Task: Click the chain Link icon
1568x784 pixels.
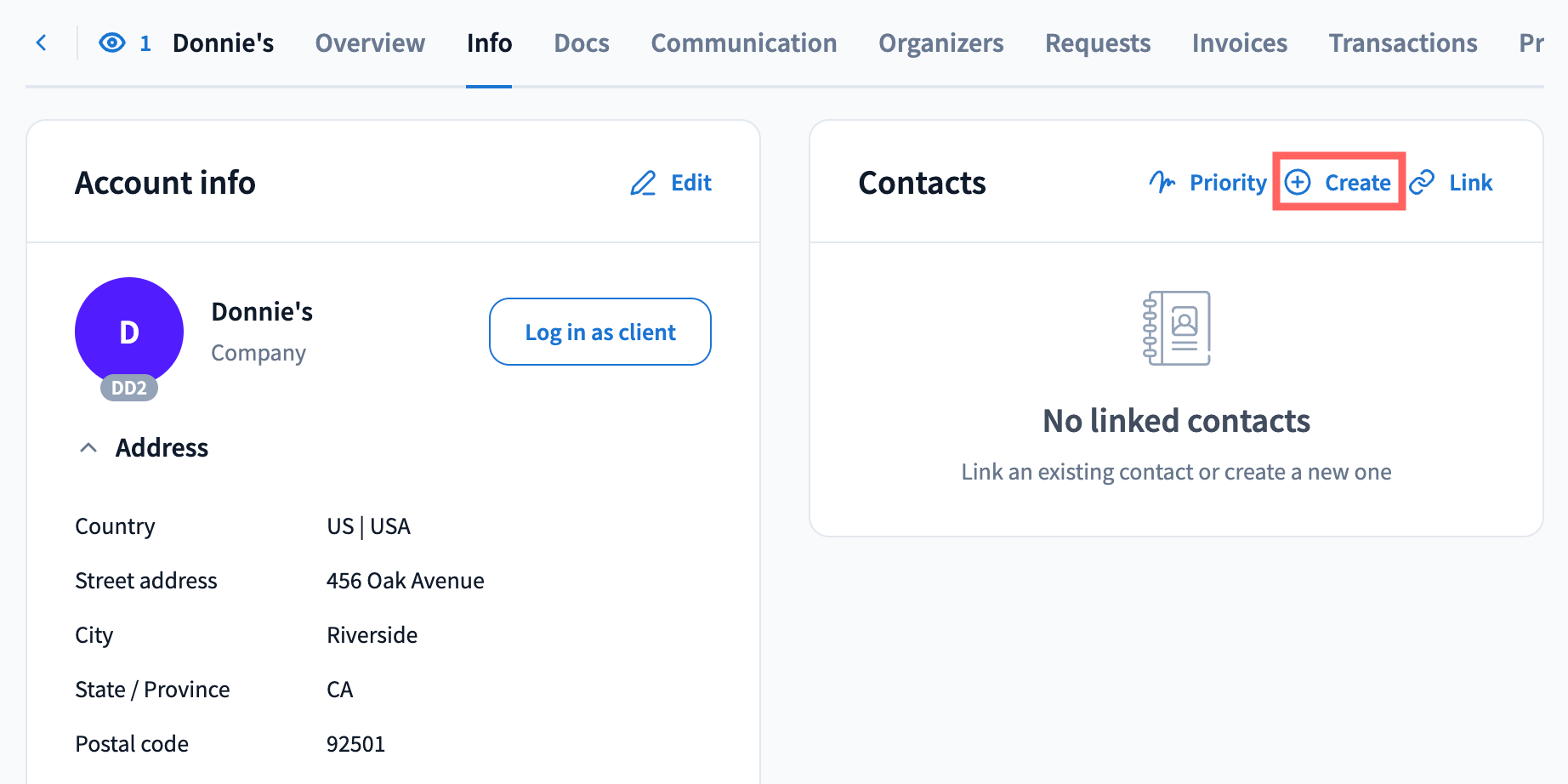Action: pyautogui.click(x=1422, y=182)
